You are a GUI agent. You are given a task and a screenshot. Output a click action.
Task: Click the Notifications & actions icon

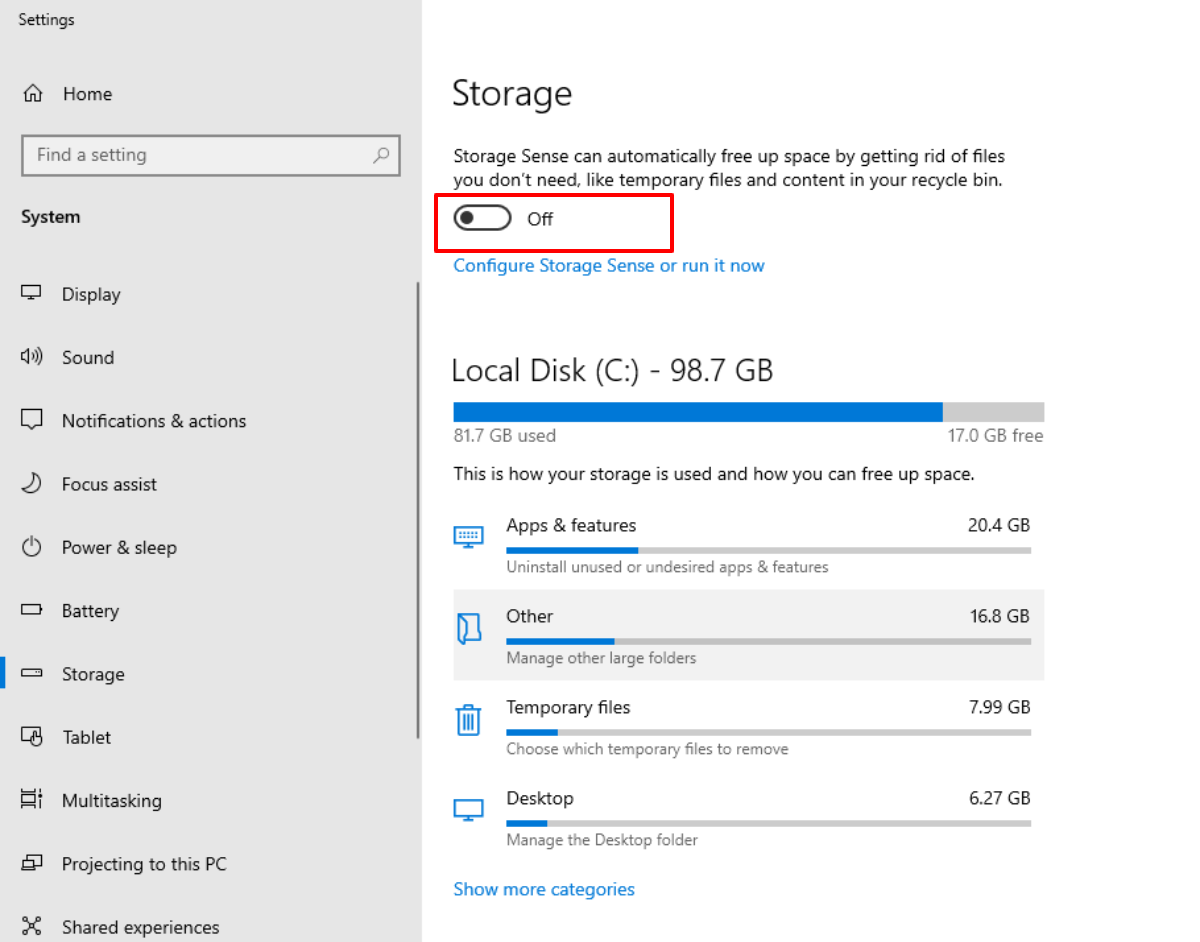[33, 420]
